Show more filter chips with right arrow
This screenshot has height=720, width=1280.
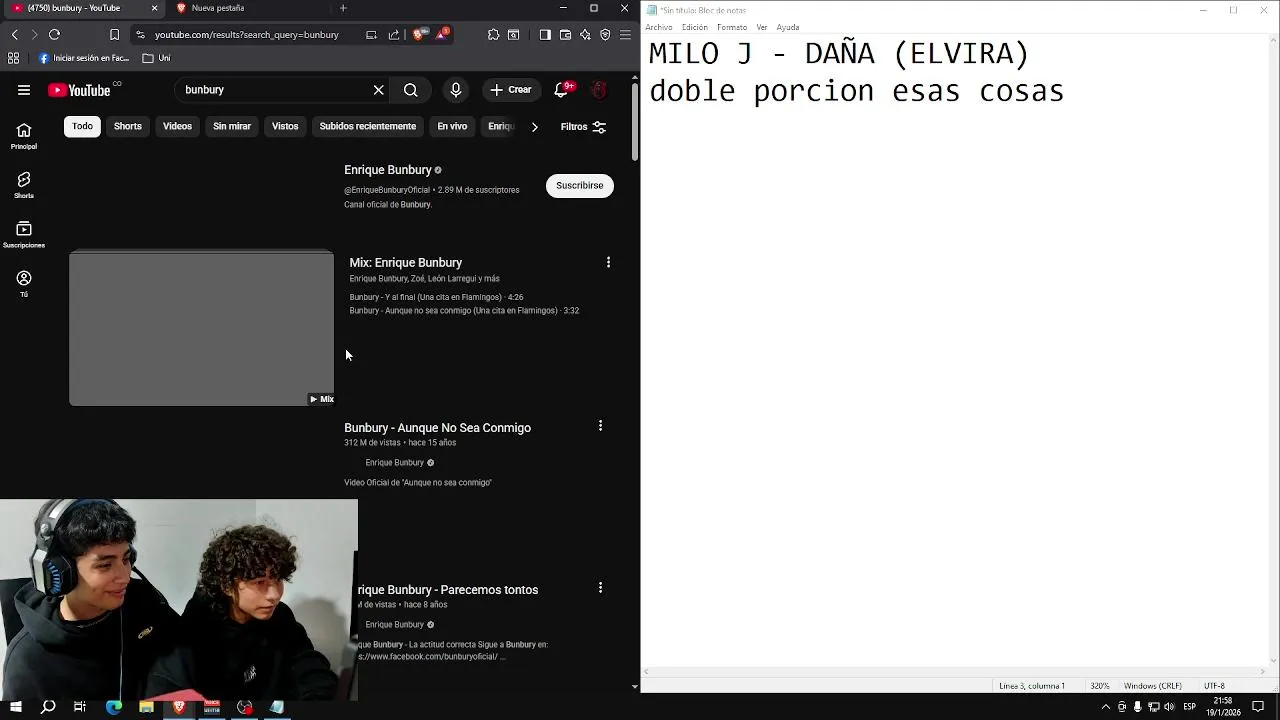pyautogui.click(x=534, y=127)
